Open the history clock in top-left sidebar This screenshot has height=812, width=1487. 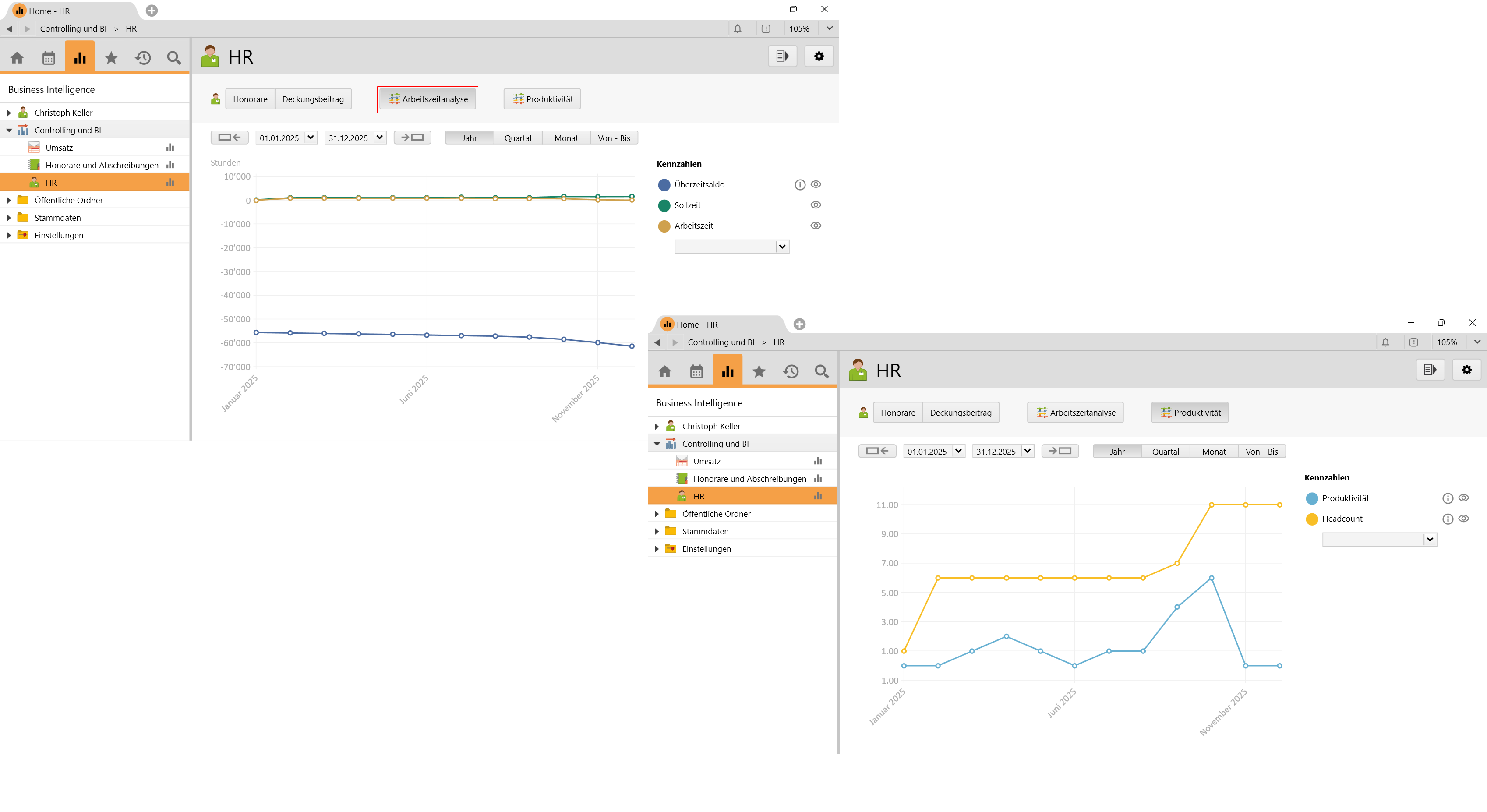[143, 58]
